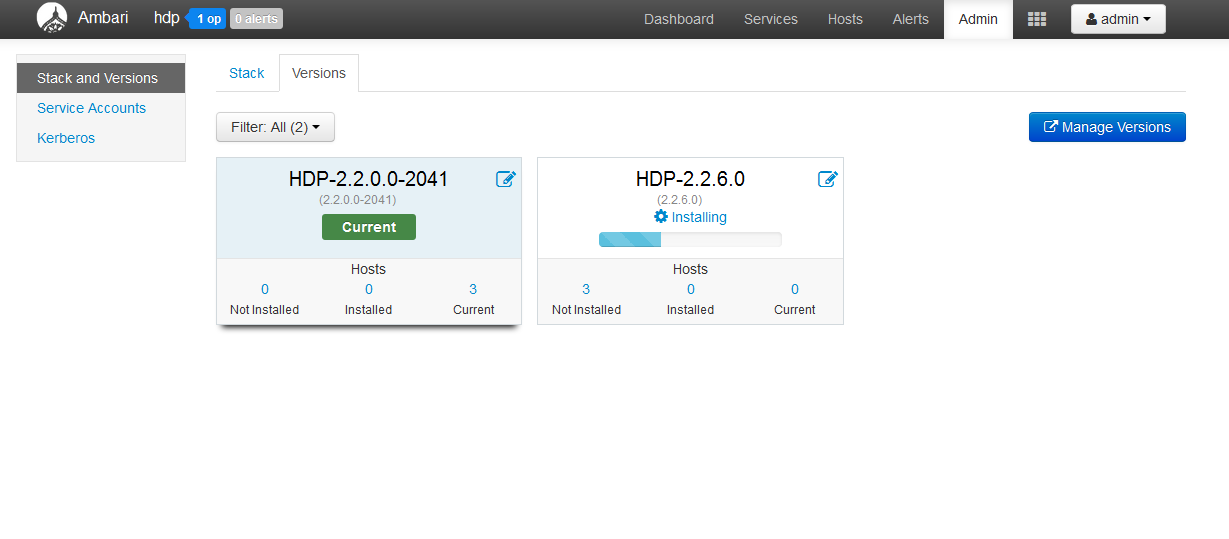Open Service Accounts in sidebar

pyautogui.click(x=91, y=108)
